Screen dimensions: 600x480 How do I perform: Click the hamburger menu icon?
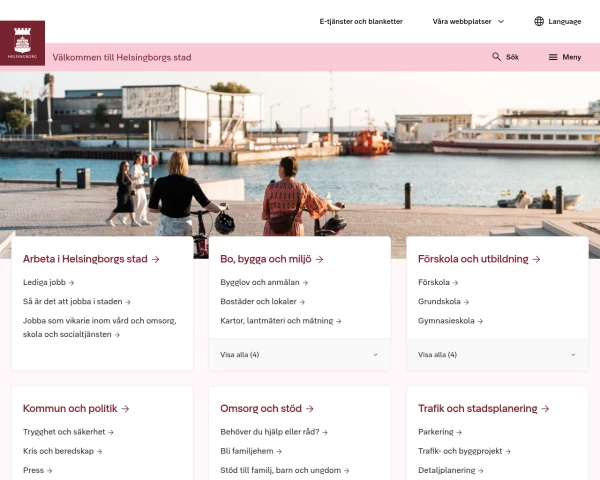coord(553,57)
